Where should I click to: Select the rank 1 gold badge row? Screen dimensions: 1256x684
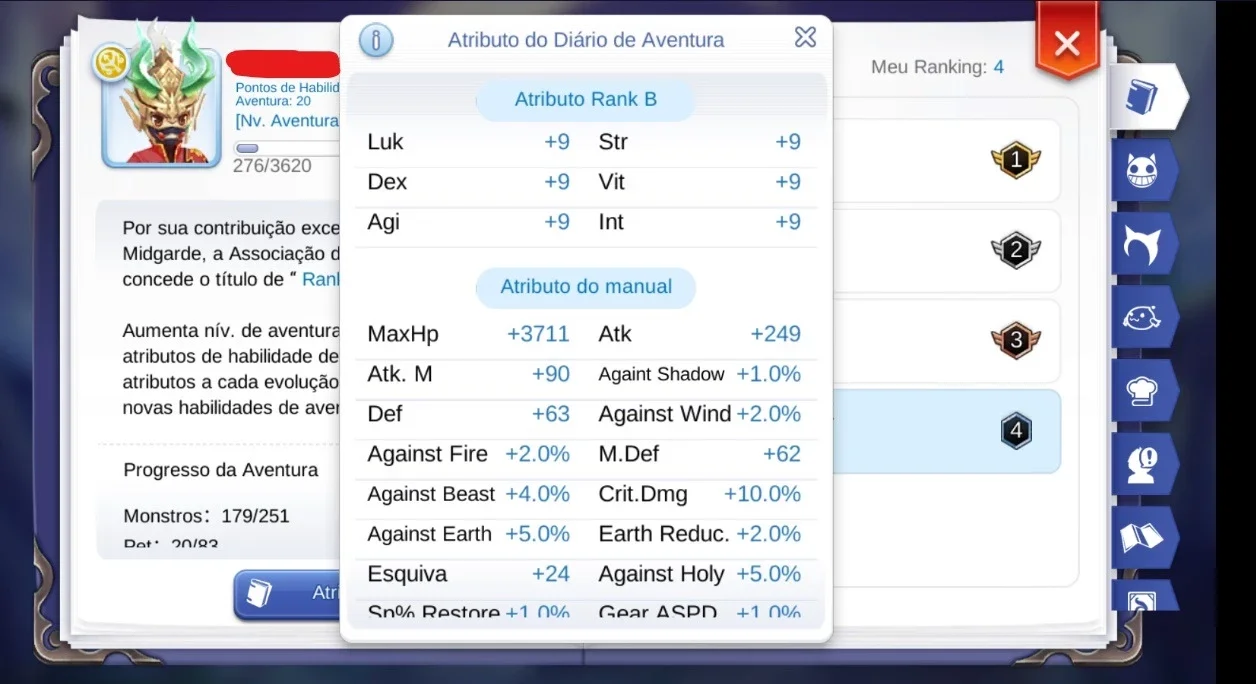point(945,160)
